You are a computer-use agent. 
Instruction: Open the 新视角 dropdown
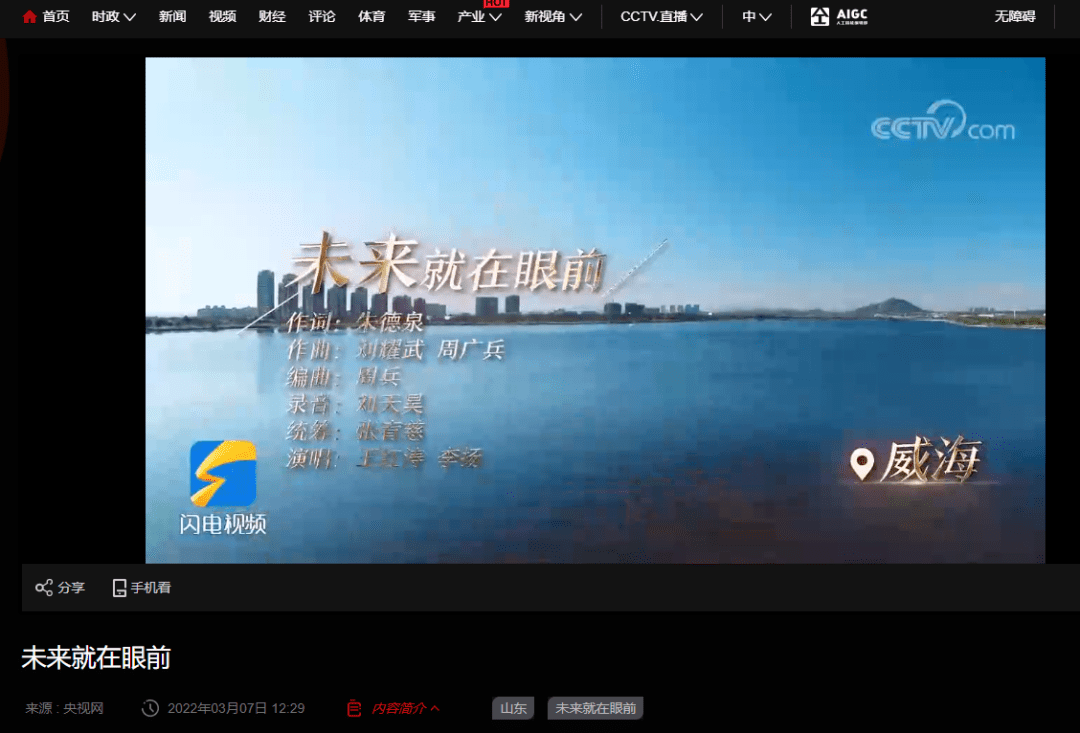click(553, 17)
